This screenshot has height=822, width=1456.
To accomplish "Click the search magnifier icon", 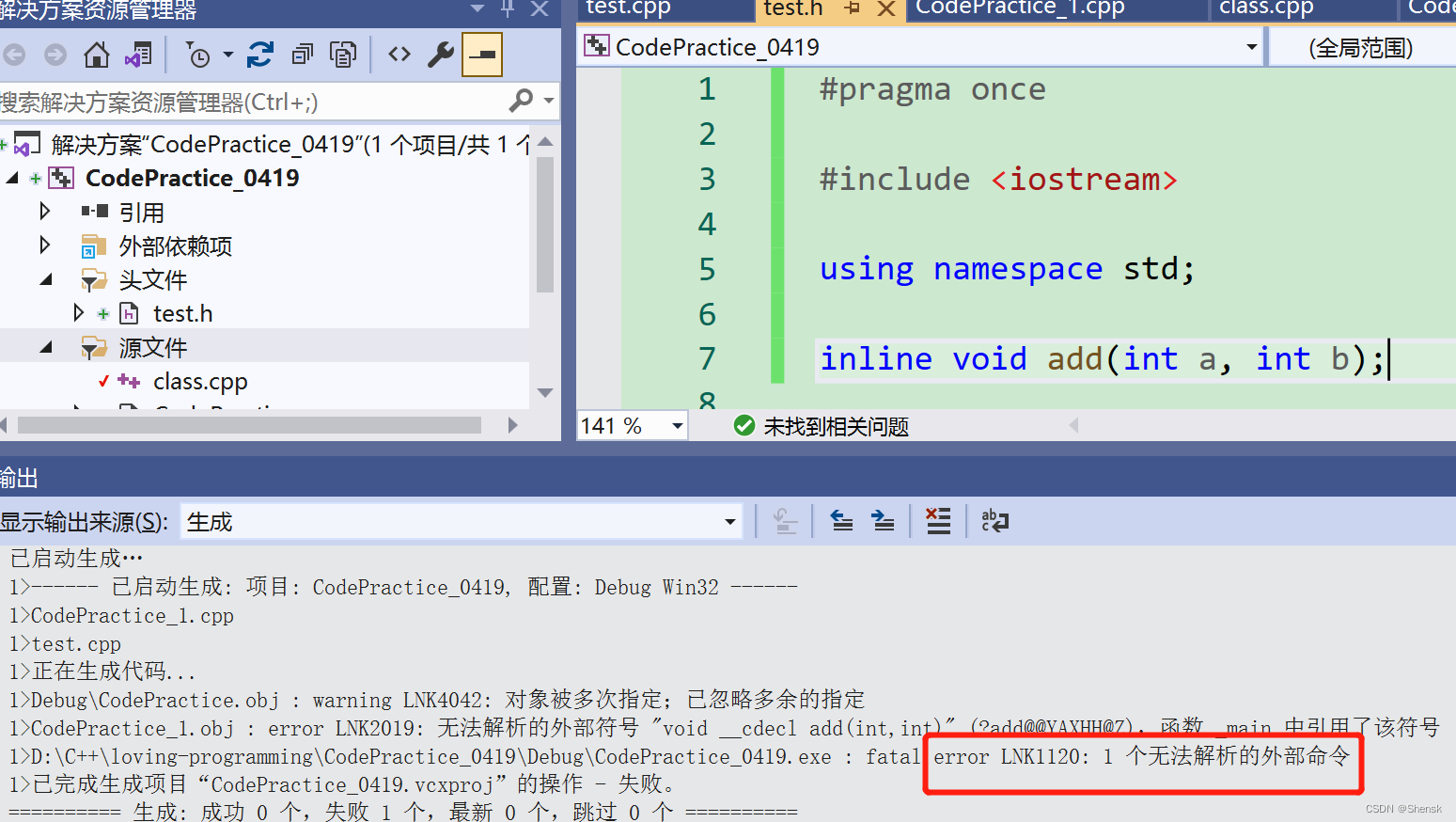I will [522, 100].
